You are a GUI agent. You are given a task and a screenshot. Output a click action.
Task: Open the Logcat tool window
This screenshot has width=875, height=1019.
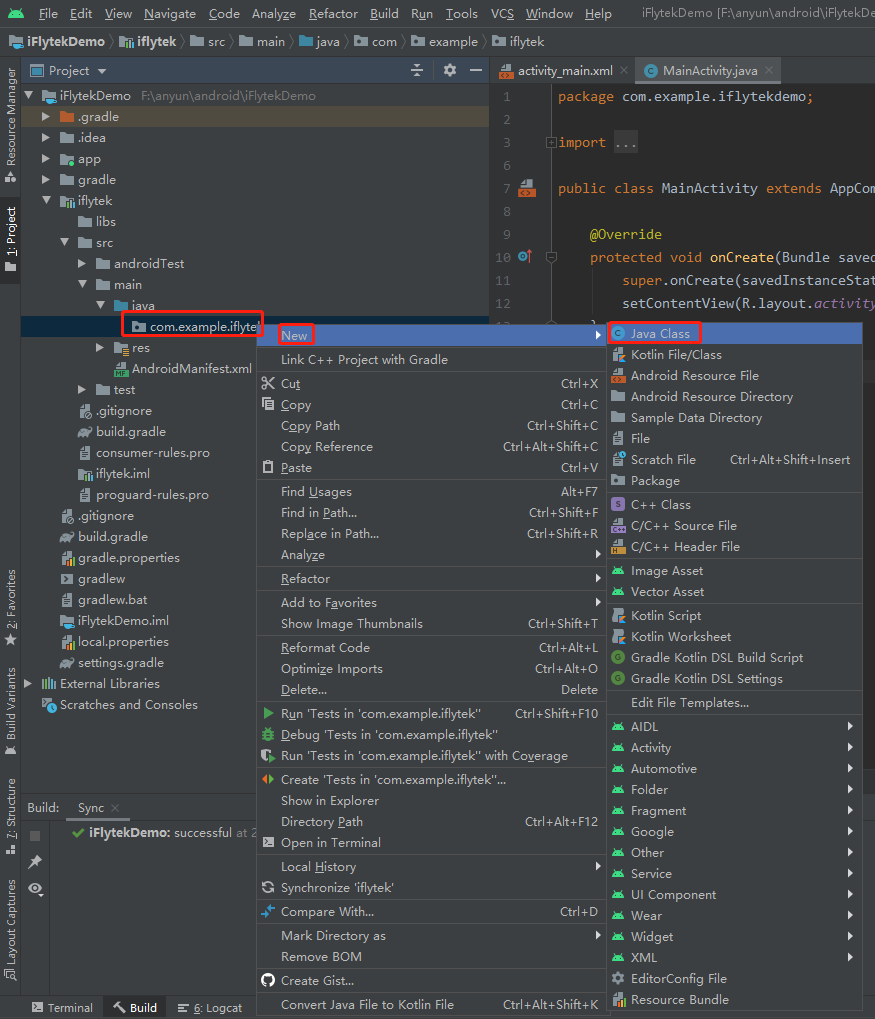pyautogui.click(x=209, y=1007)
